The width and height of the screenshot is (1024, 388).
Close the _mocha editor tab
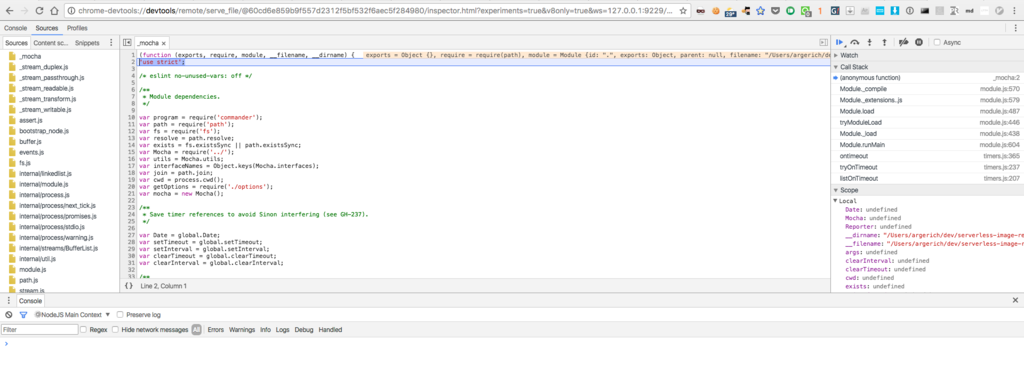click(165, 42)
